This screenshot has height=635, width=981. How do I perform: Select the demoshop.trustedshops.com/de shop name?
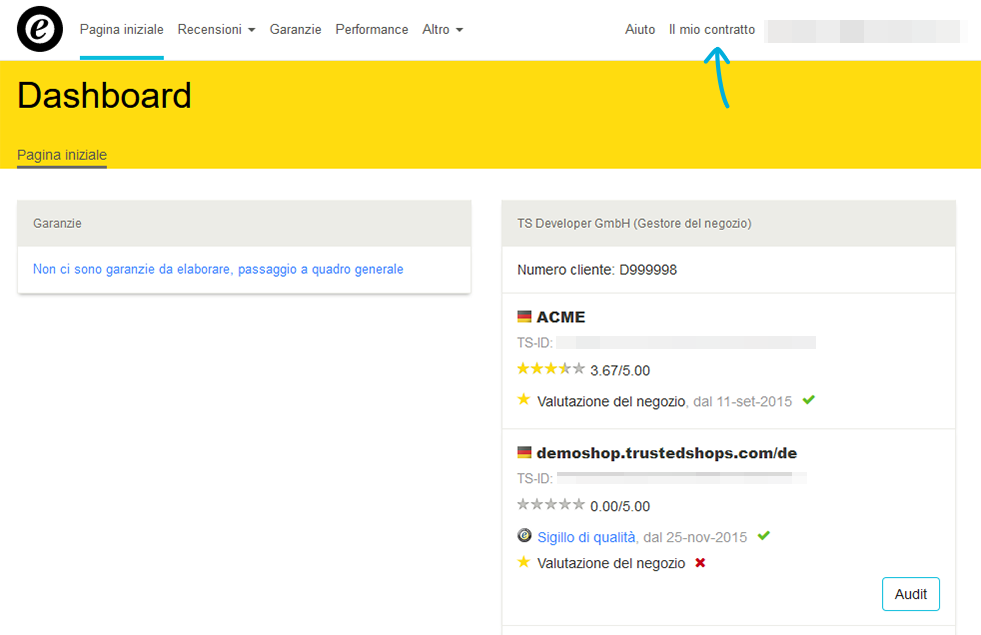[666, 453]
